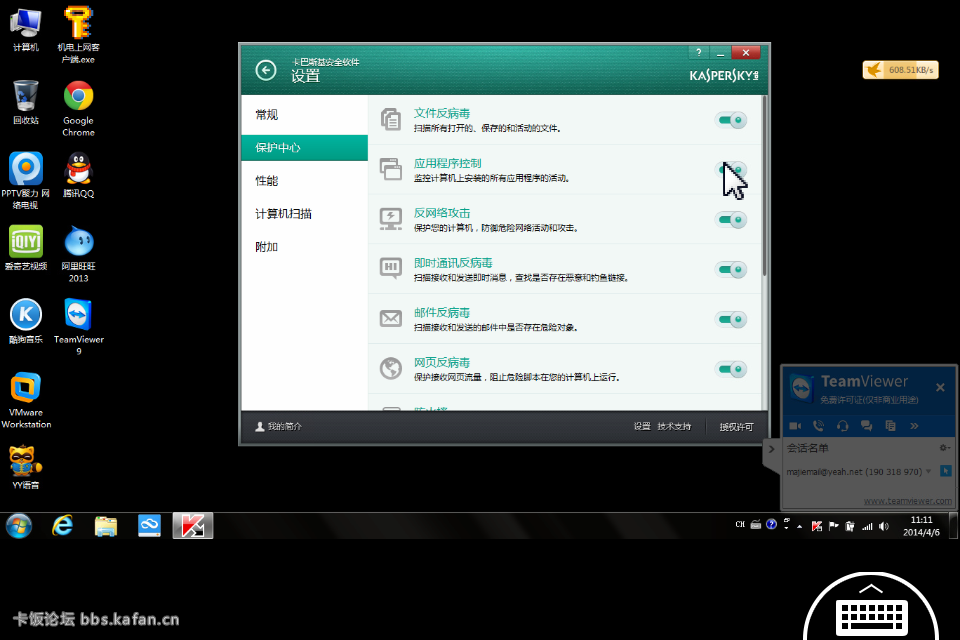Screen dimensions: 960x640
Task: Collapse the TeamViewer panel with side arrow
Action: (x=771, y=449)
